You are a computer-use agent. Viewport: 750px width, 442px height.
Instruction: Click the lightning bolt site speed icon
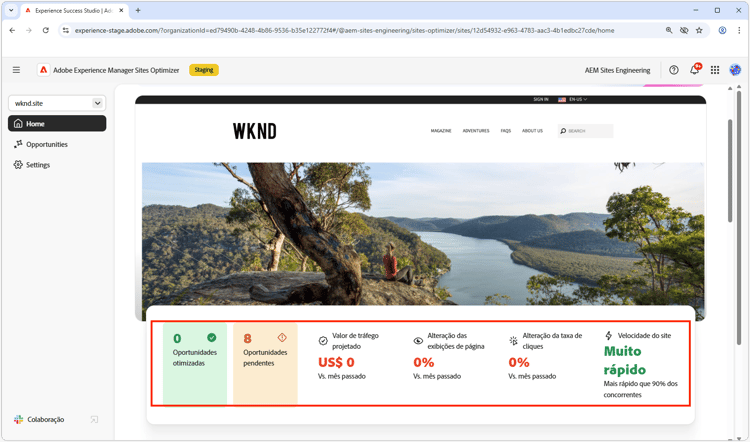point(608,335)
